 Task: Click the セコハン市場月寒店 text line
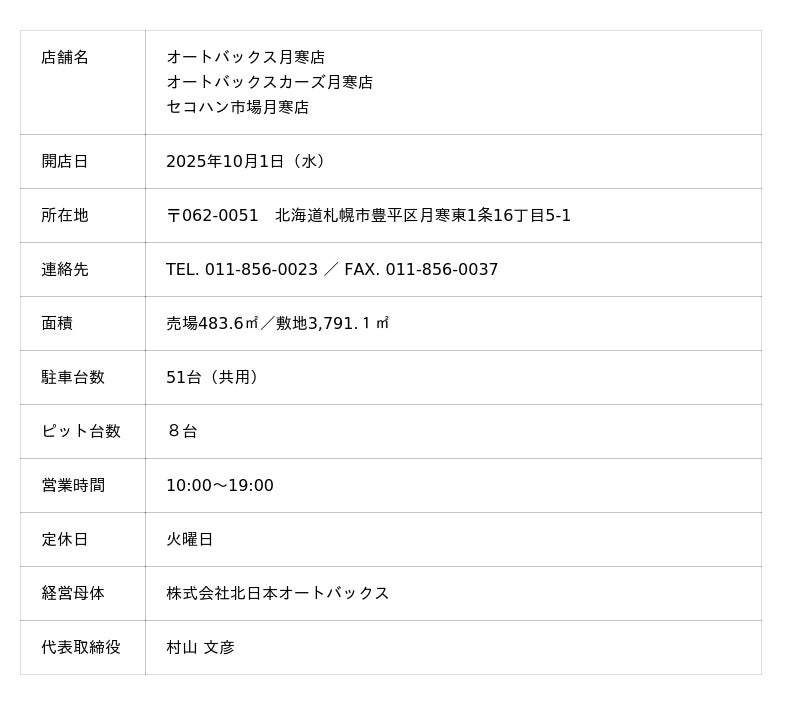coord(237,107)
